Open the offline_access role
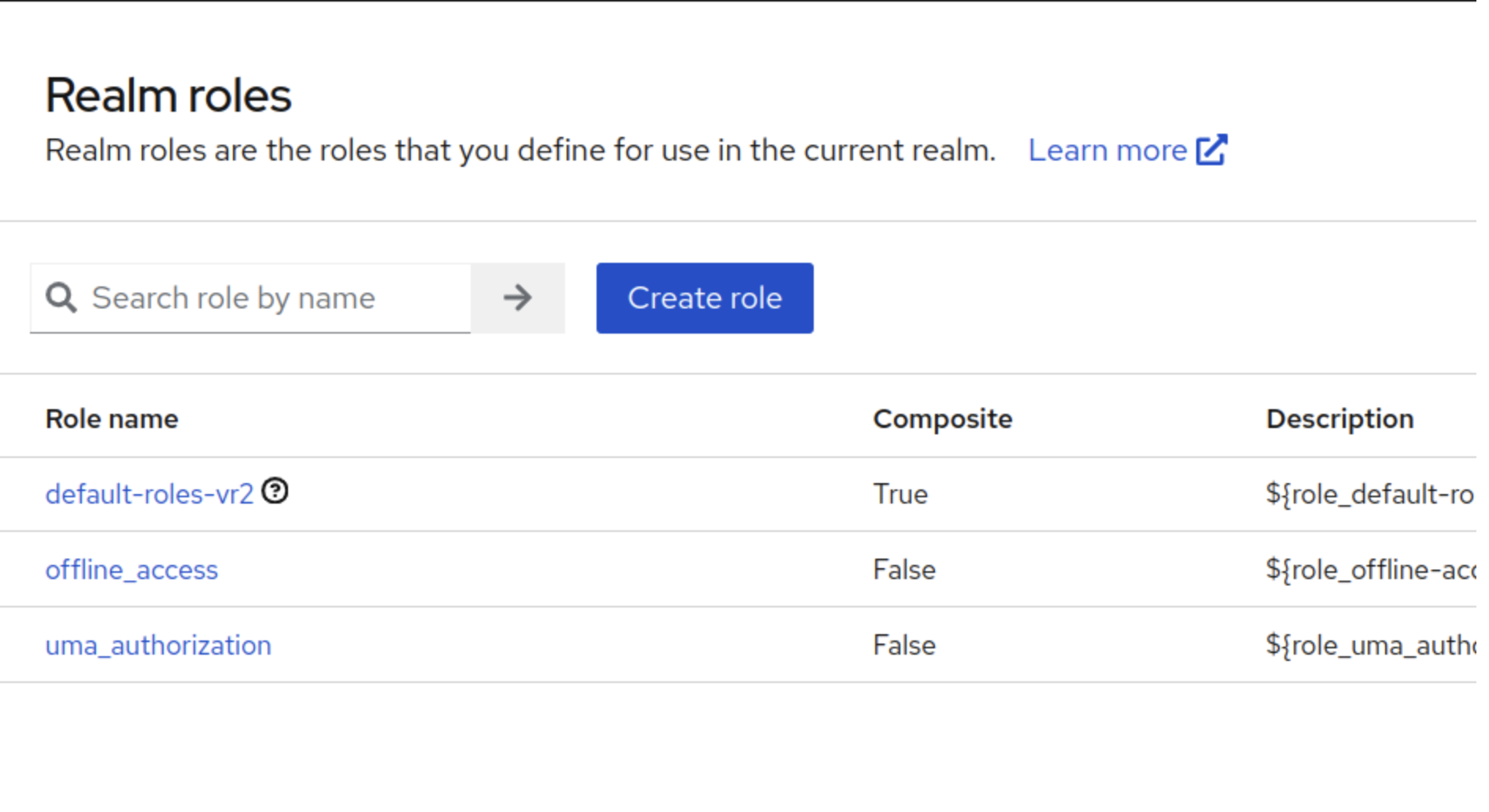1489x812 pixels. coord(131,570)
